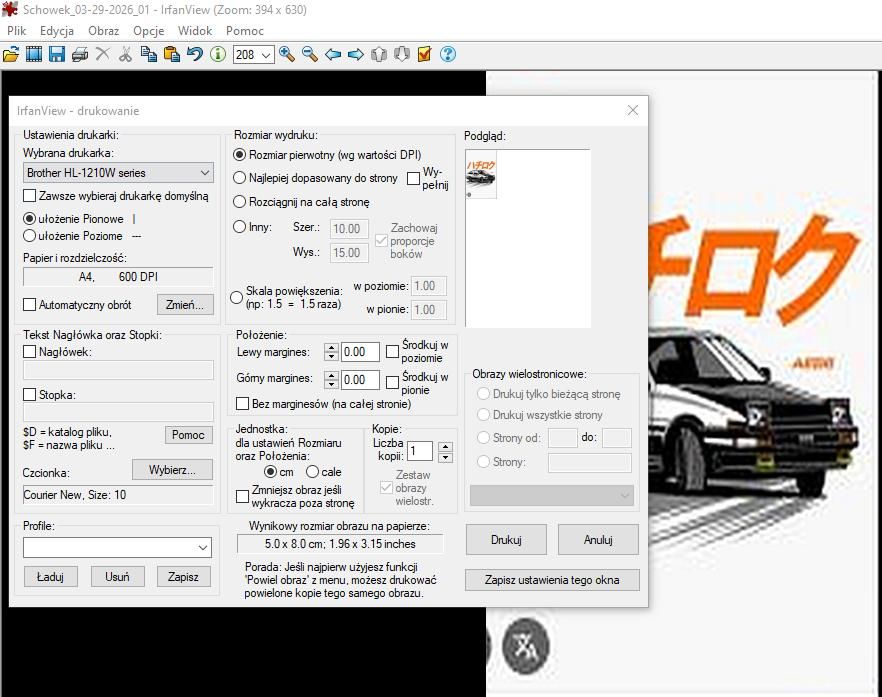Click the Cut scissors icon

(x=125, y=55)
